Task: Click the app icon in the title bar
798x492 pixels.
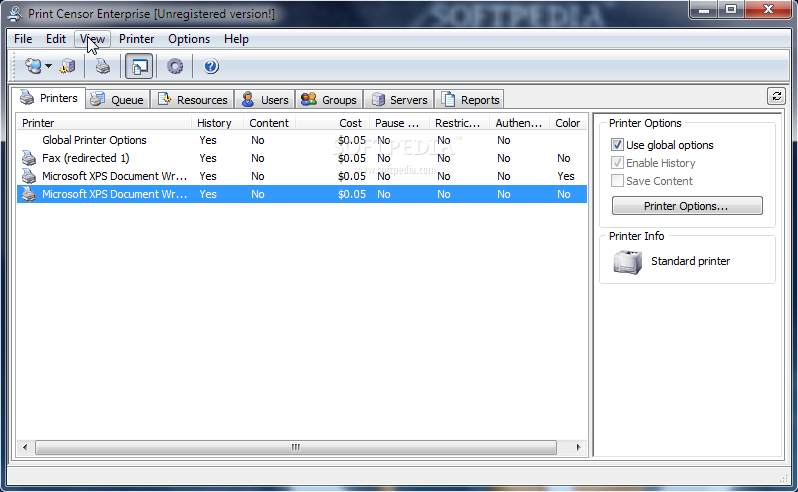Action: (15, 14)
